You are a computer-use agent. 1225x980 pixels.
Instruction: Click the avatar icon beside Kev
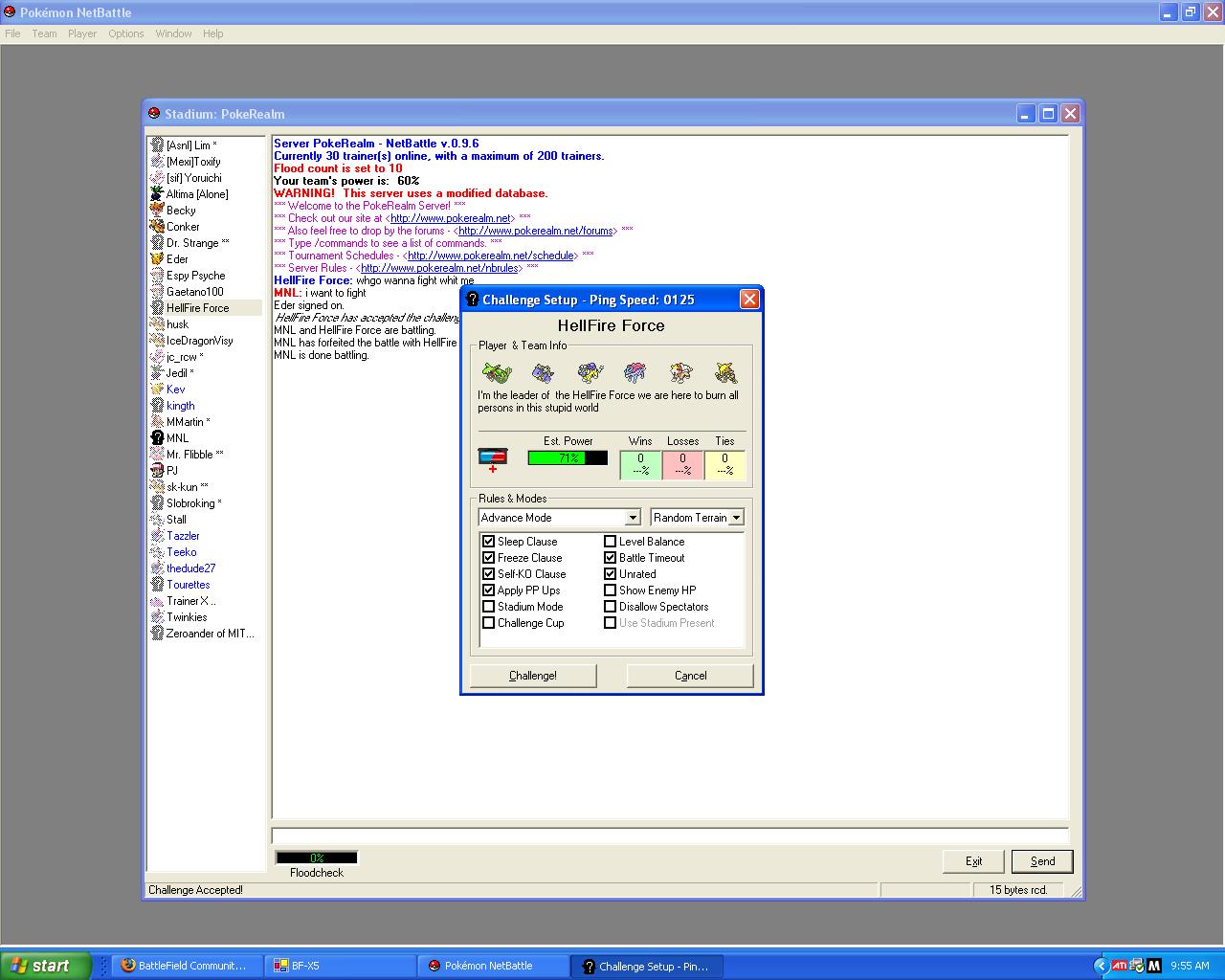(x=157, y=390)
